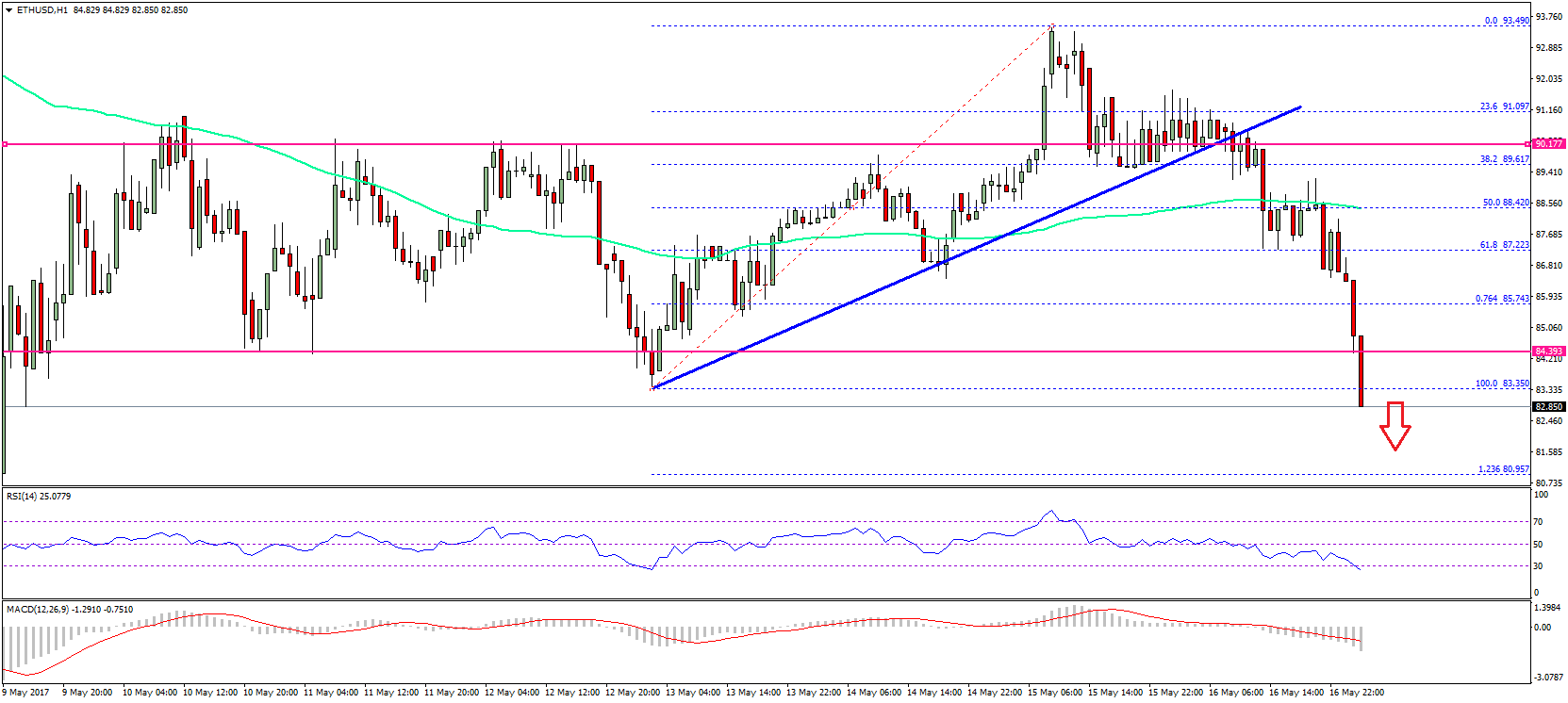Click the RSI axis level 30
Viewport: 1568px width, 703px height.
1539,566
